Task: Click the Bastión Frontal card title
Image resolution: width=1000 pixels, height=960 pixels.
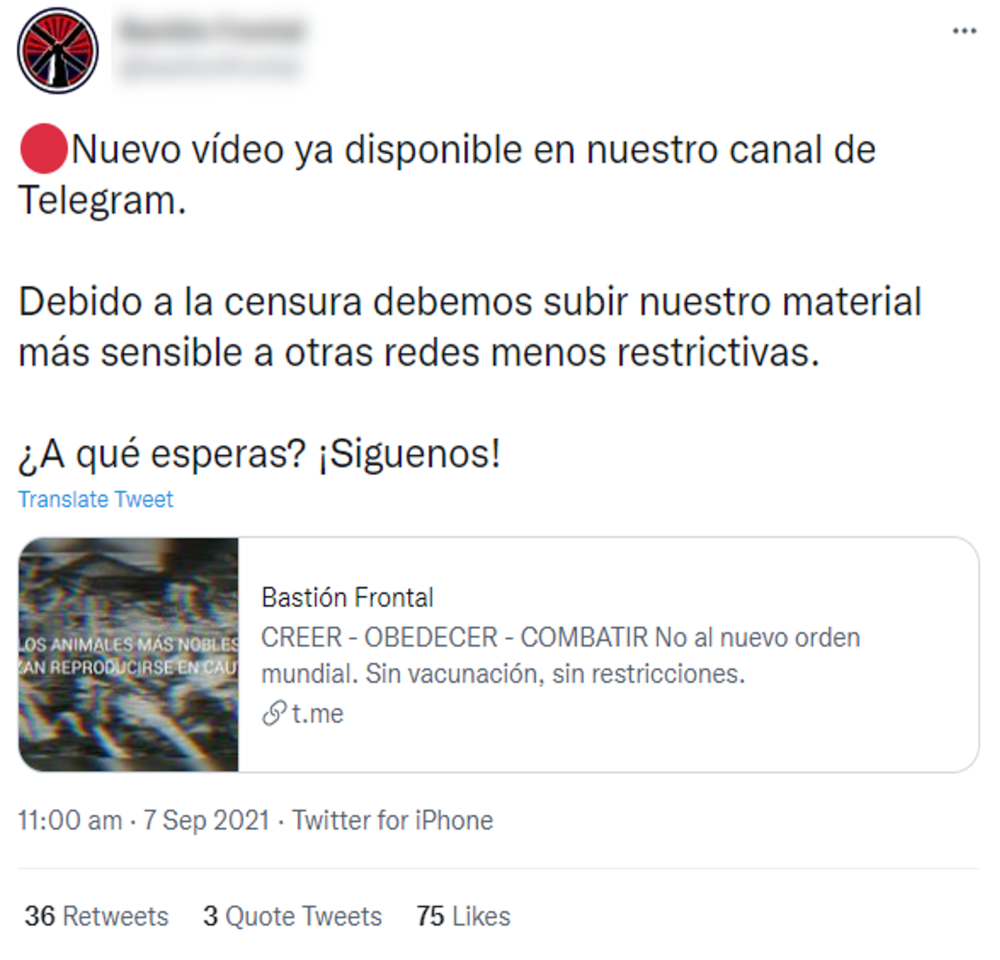Action: pos(348,598)
